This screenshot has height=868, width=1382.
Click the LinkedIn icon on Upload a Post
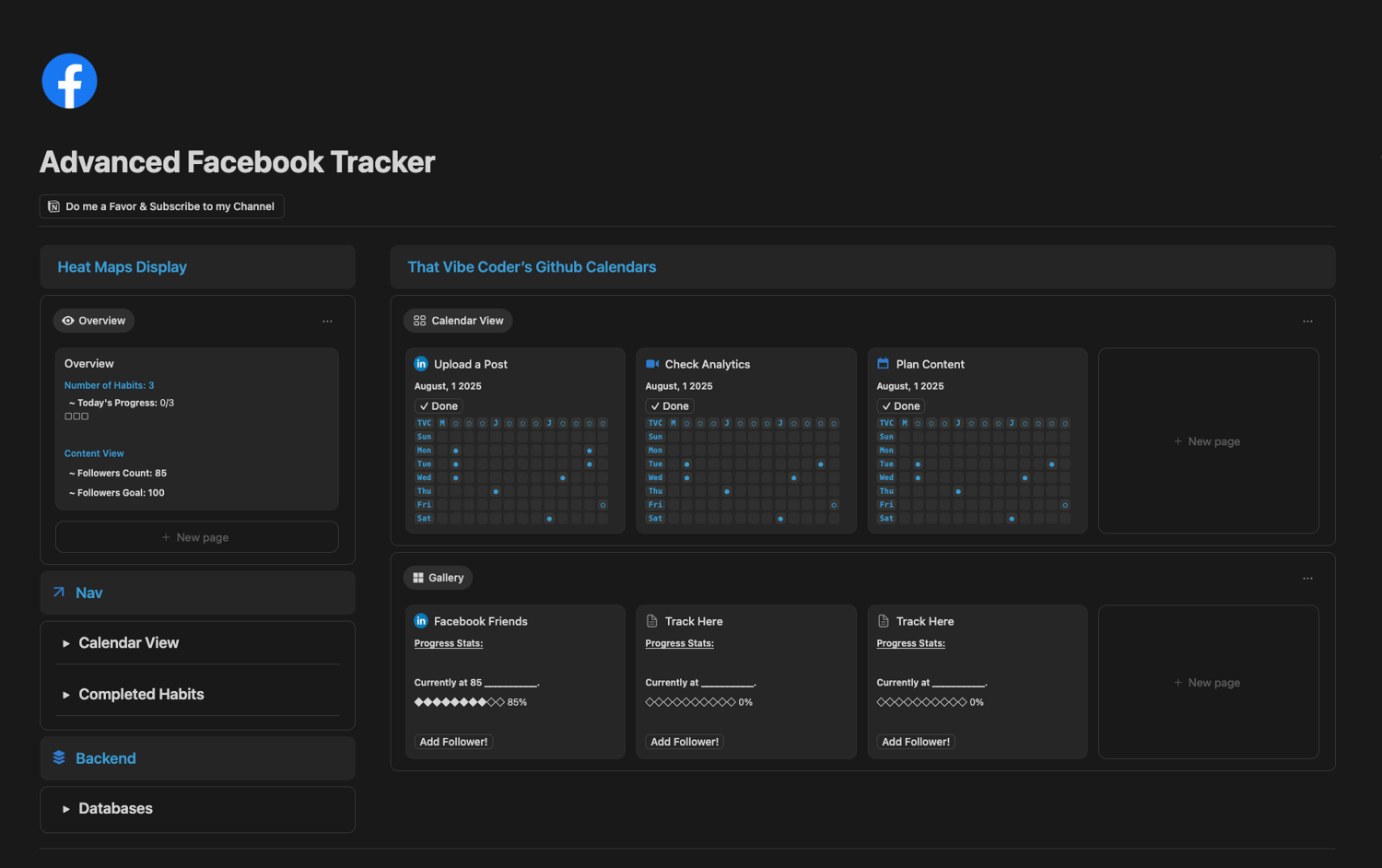(x=421, y=364)
